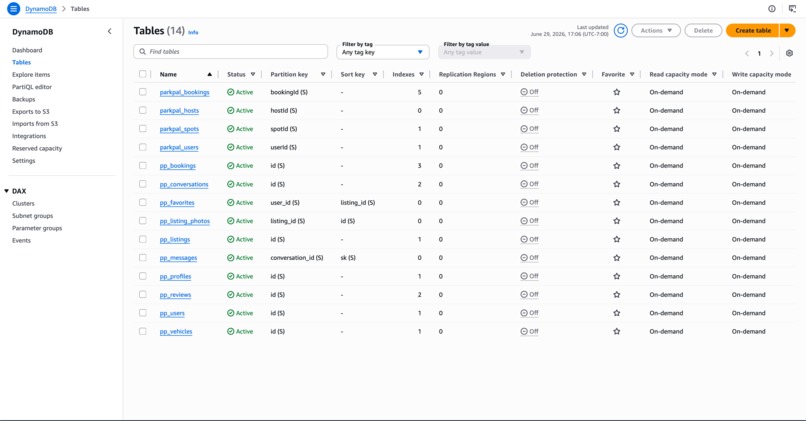Select the pp_vehicles row checkbox

point(142,331)
